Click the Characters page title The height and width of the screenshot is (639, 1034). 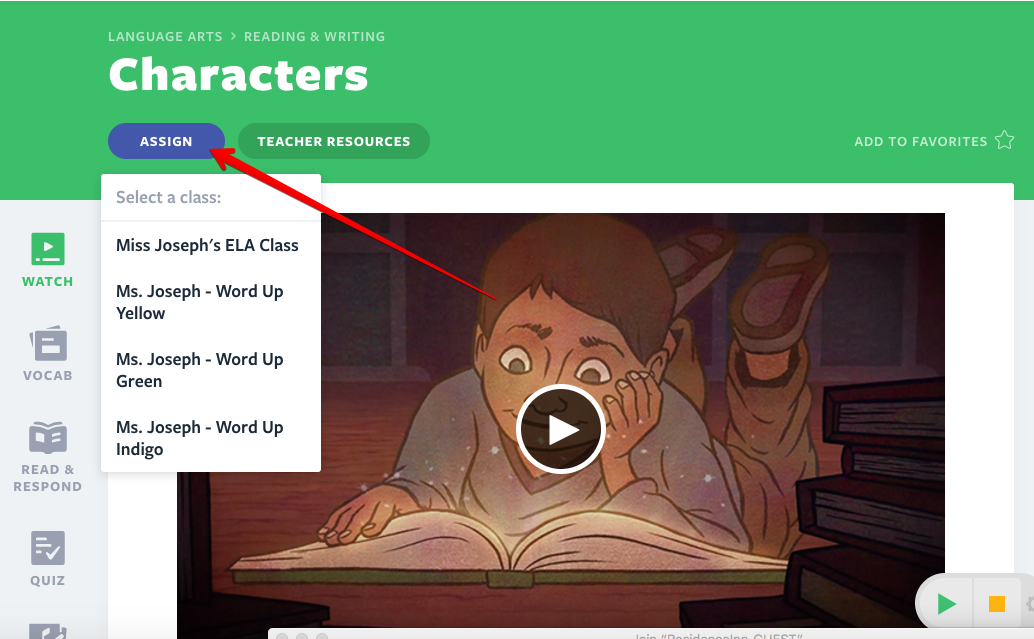238,75
